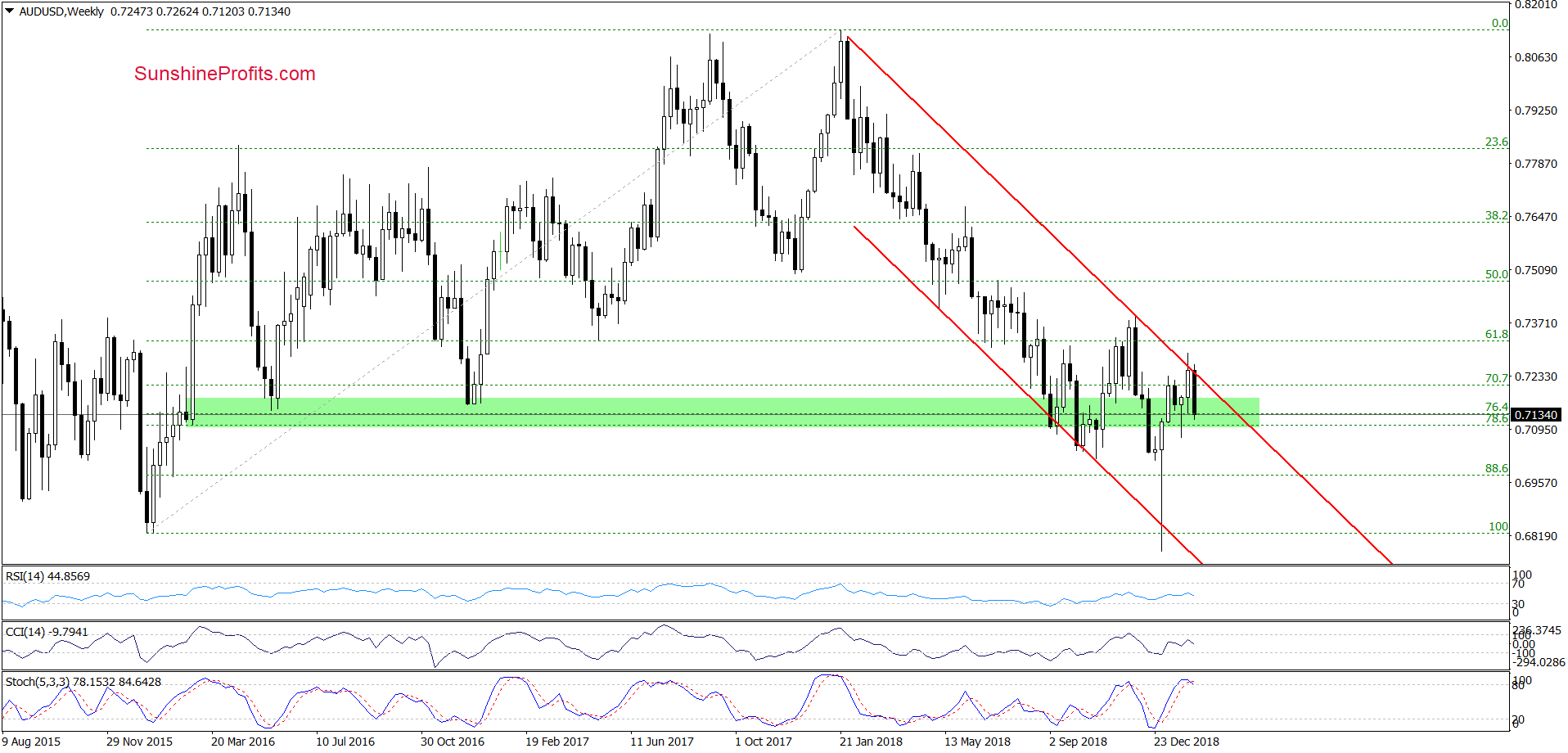Click the 23 Dec 2018 date label

(x=1187, y=742)
